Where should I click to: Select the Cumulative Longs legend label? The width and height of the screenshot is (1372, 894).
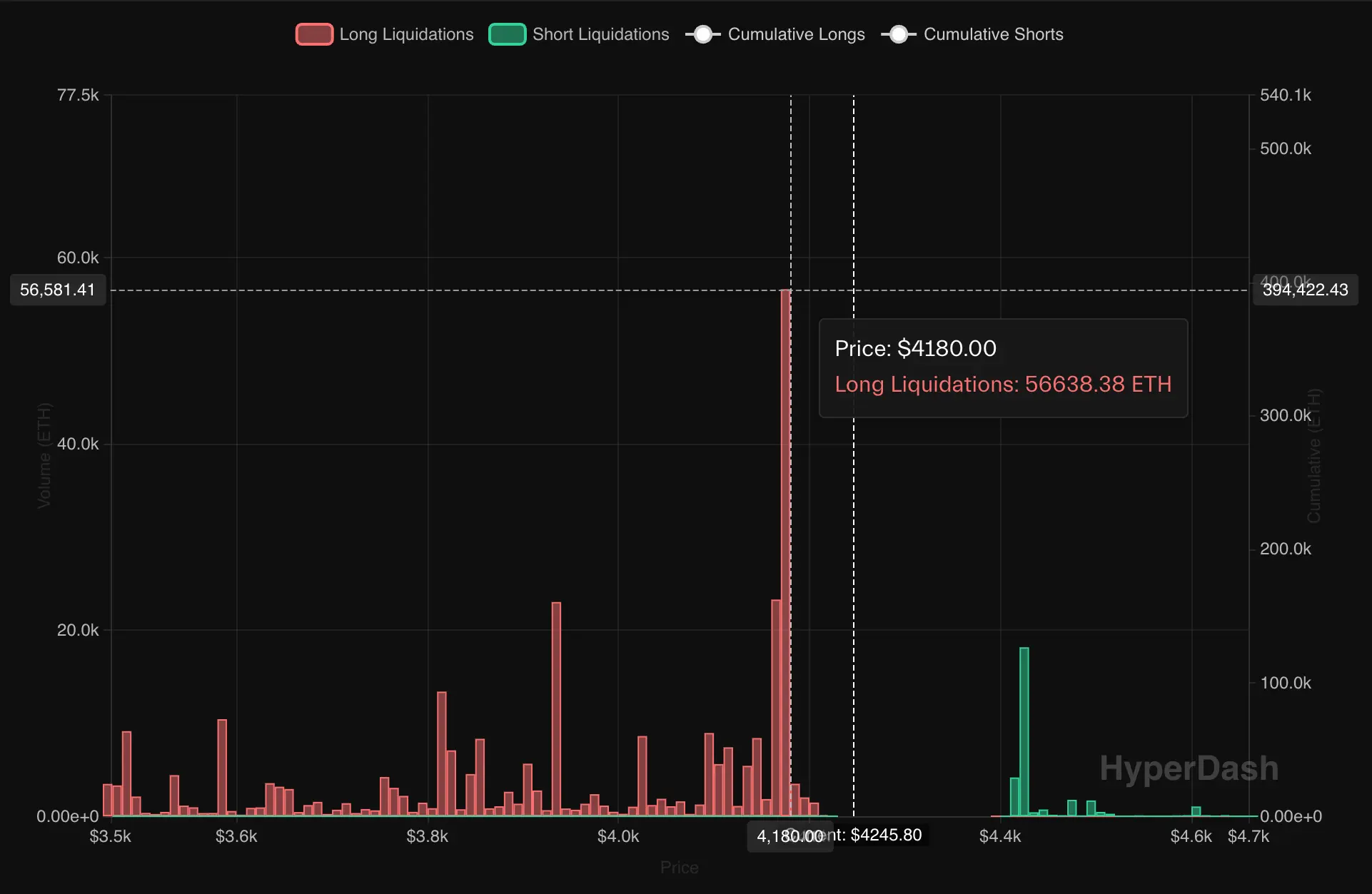point(796,34)
